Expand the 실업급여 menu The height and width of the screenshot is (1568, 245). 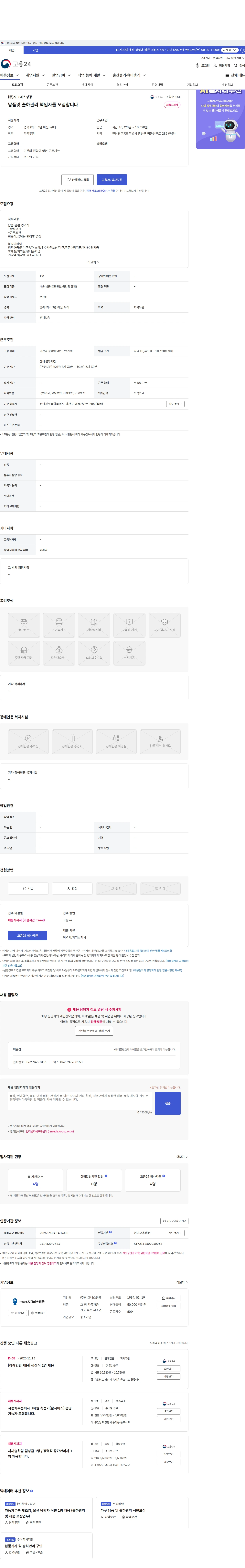point(61,75)
